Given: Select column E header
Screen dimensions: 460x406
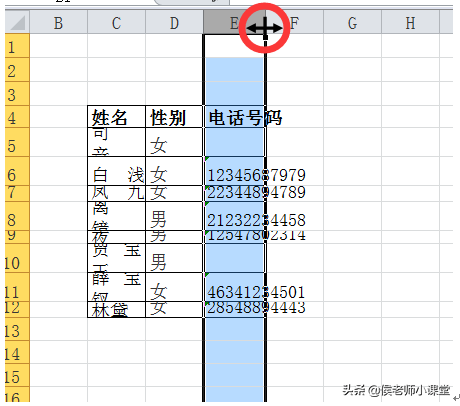Looking at the screenshot, I should coord(234,23).
